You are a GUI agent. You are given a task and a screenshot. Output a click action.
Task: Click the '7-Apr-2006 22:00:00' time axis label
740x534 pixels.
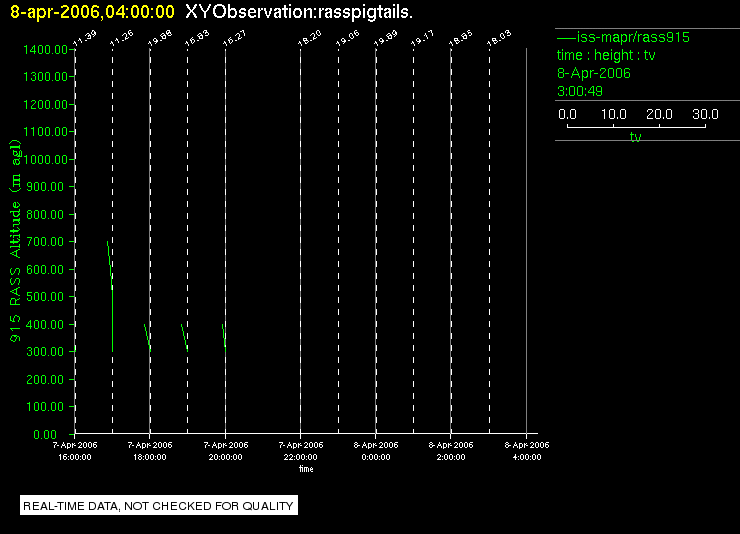coord(301,451)
